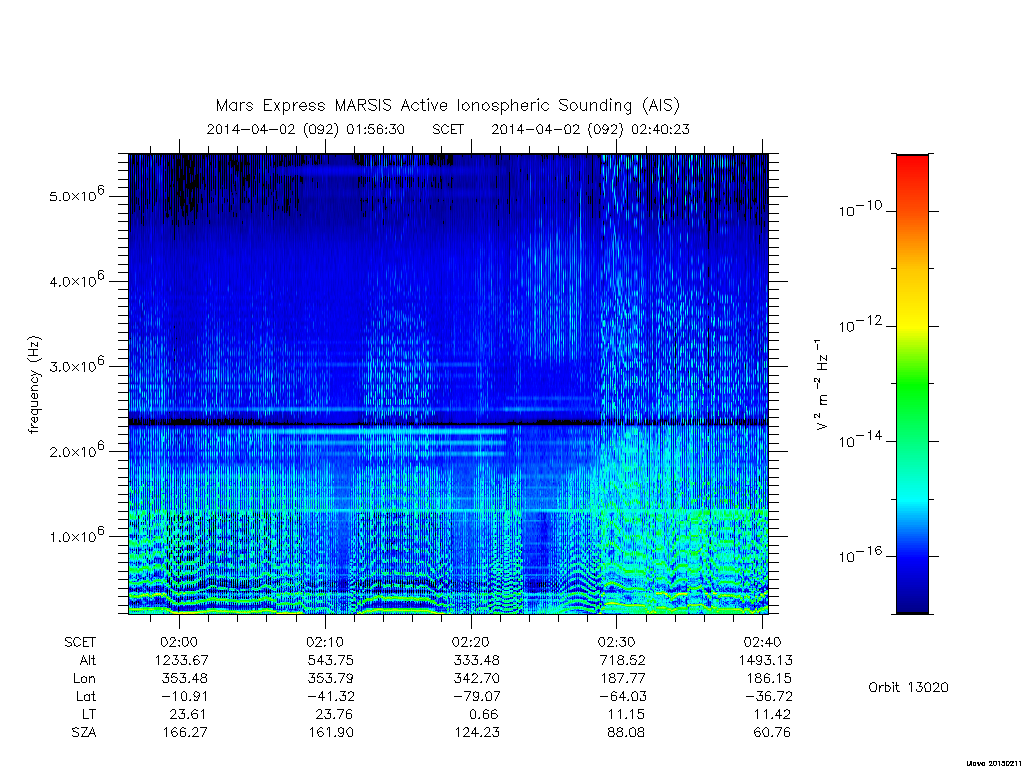The image size is (1024, 768).
Task: Click the 10^-10 color bar label
Action: click(x=860, y=210)
